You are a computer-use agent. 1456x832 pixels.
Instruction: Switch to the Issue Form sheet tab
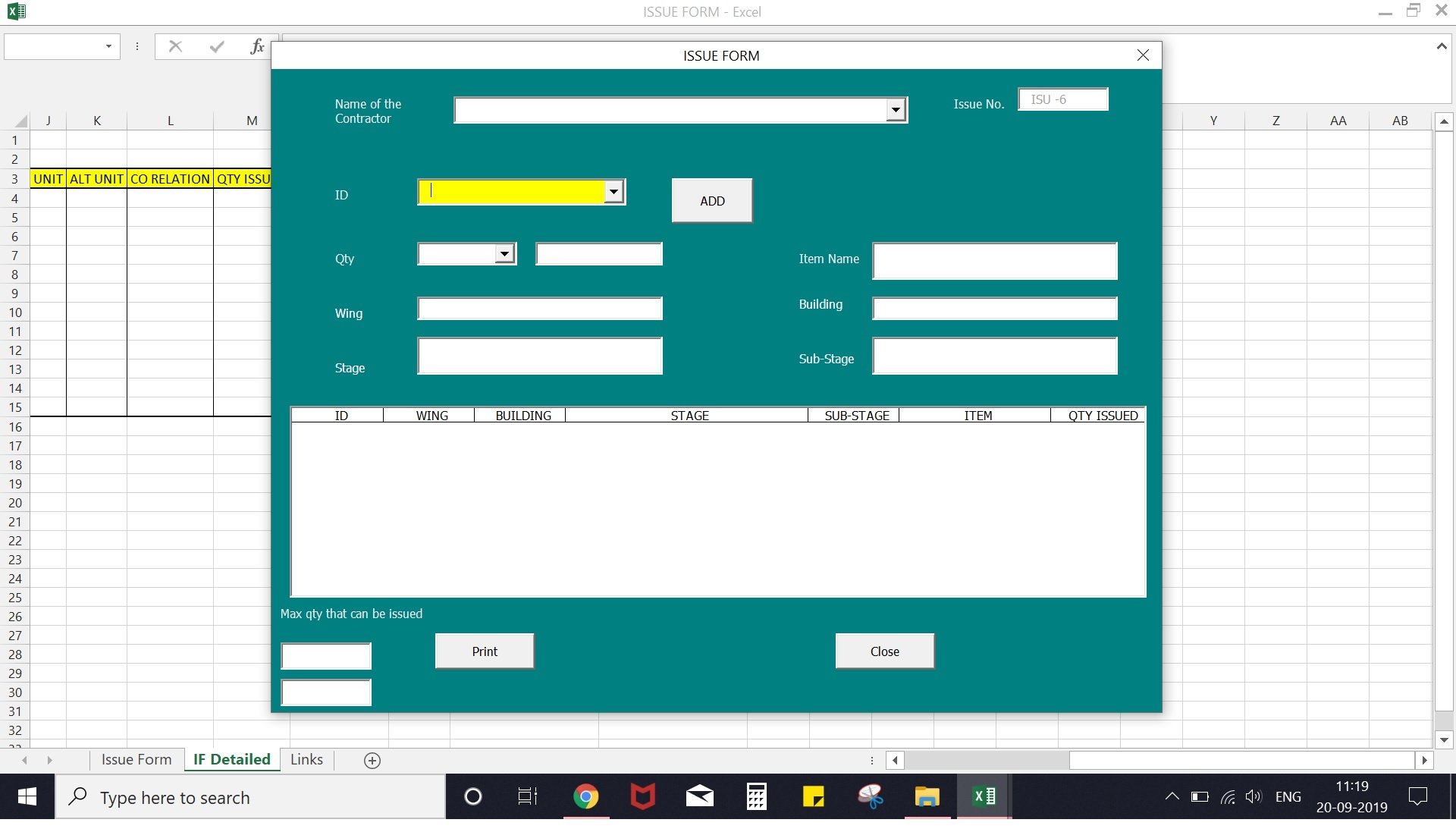pyautogui.click(x=136, y=759)
